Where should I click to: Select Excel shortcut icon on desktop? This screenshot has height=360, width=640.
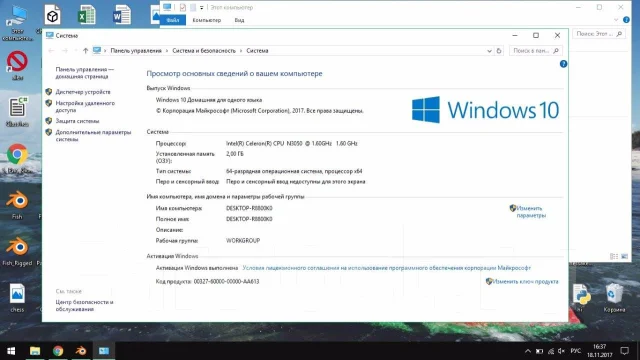point(87,15)
